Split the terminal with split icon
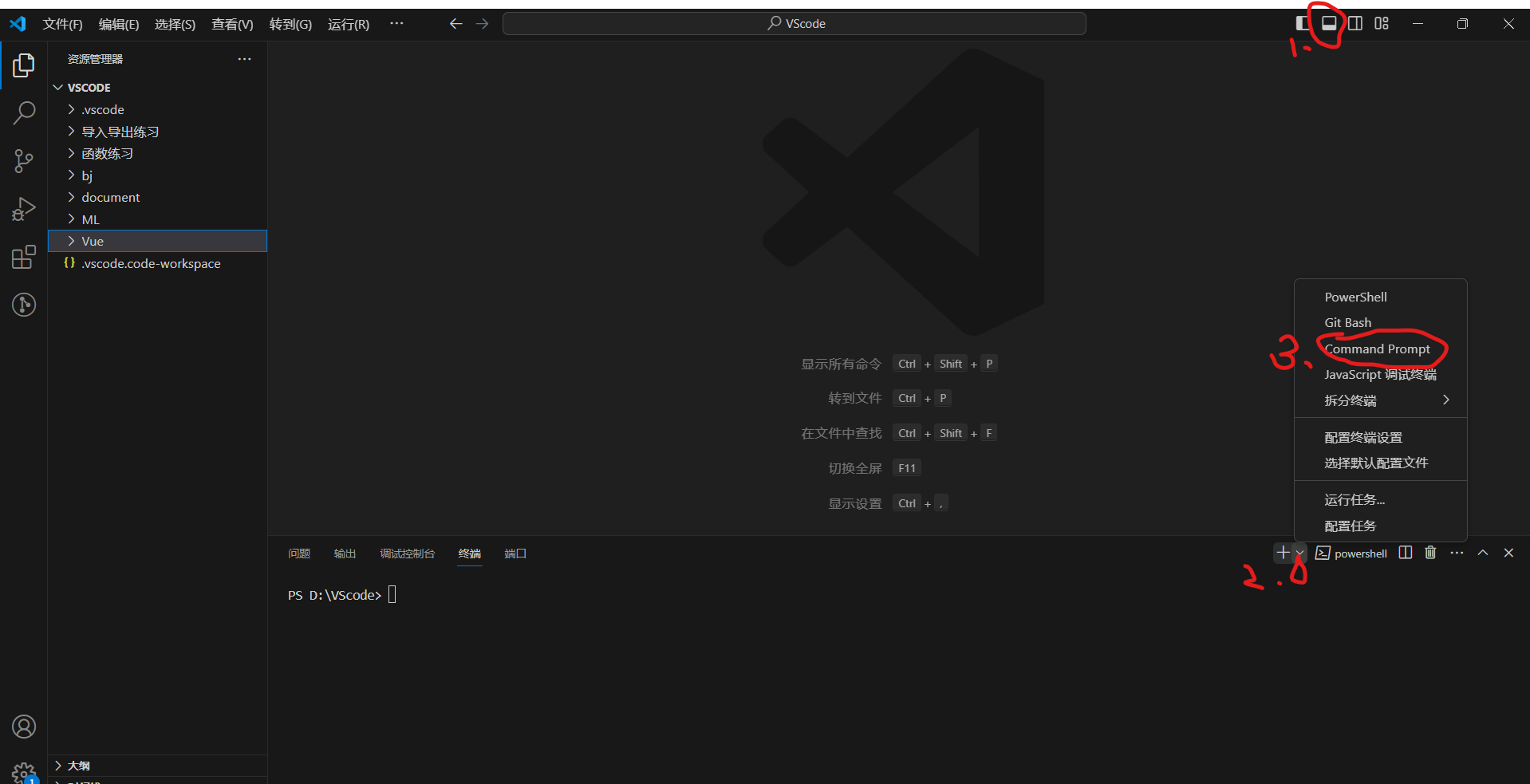 coord(1406,553)
